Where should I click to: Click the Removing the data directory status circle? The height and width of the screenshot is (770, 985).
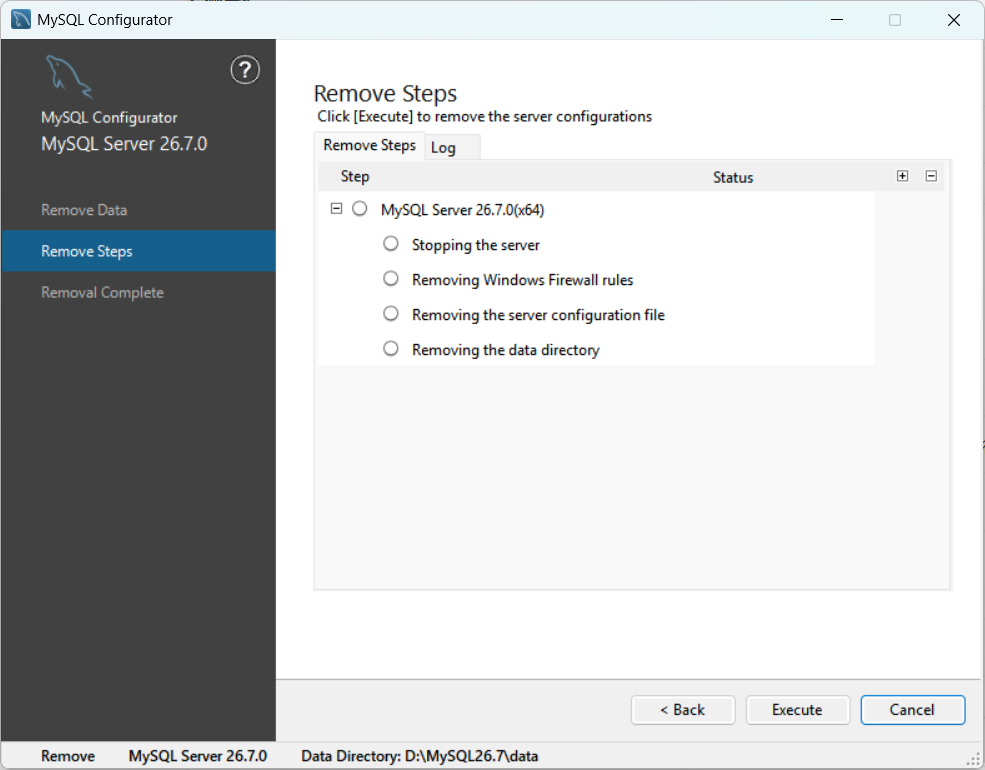click(391, 349)
